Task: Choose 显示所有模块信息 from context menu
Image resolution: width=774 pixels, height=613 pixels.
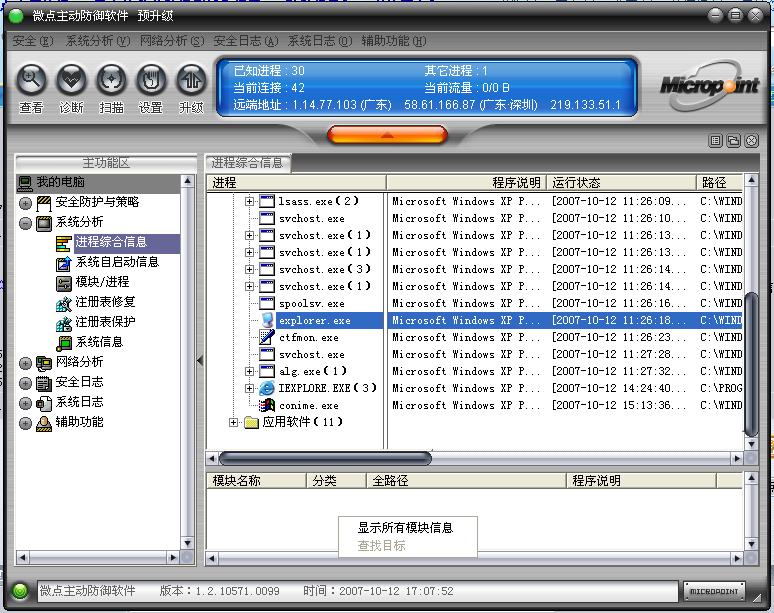Action: [406, 528]
